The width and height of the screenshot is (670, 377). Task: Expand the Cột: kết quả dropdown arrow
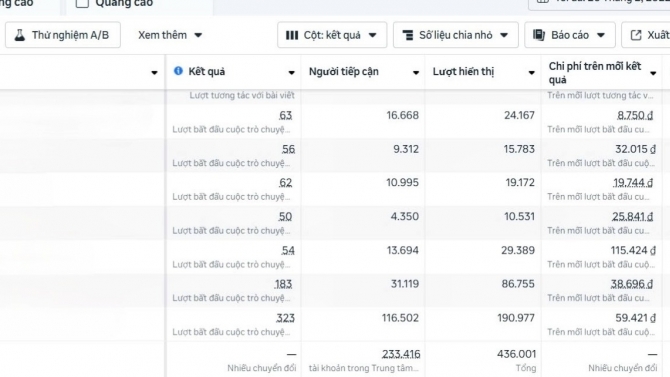pyautogui.click(x=373, y=35)
